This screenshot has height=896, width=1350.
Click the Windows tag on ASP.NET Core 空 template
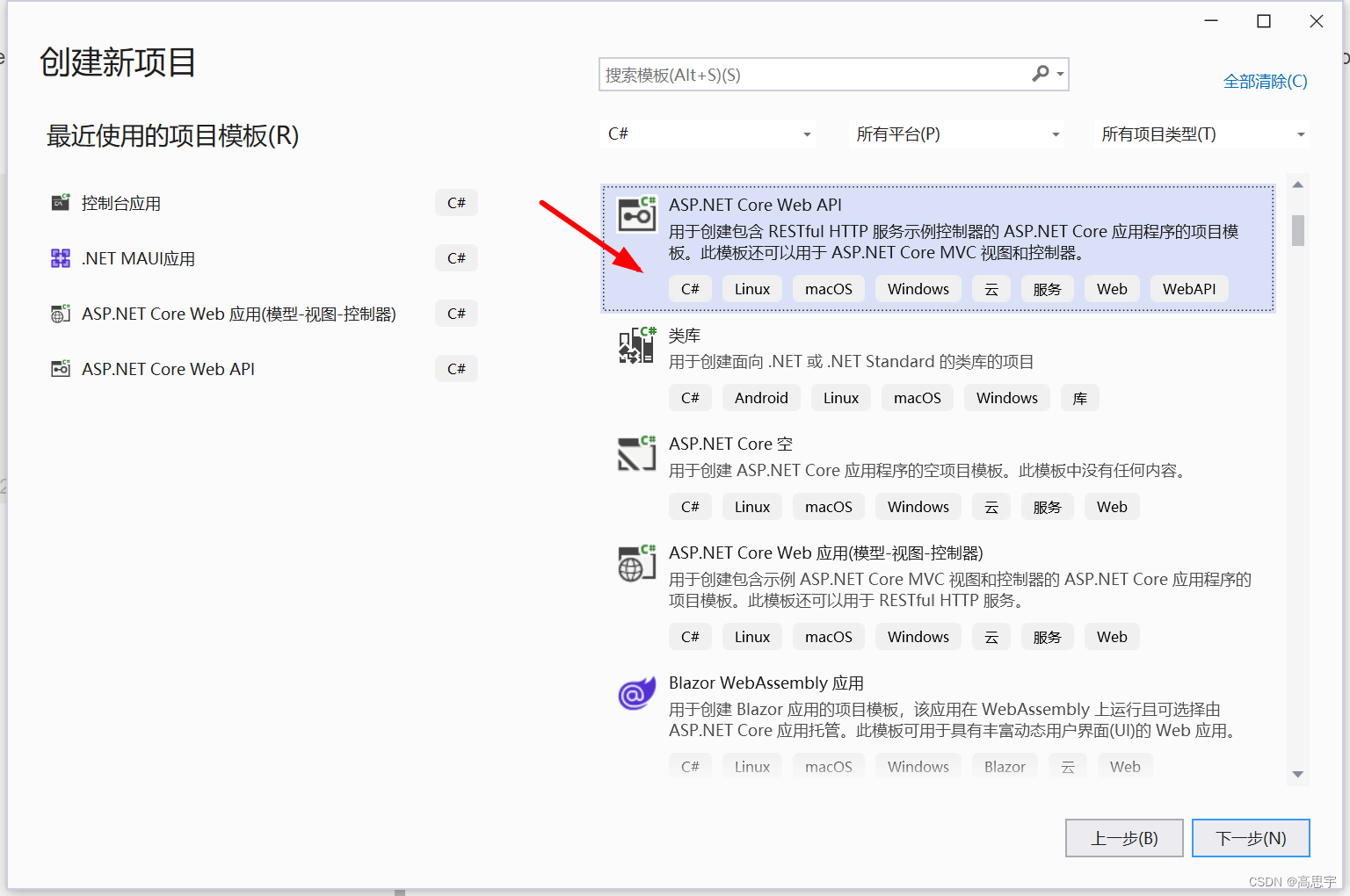(918, 507)
